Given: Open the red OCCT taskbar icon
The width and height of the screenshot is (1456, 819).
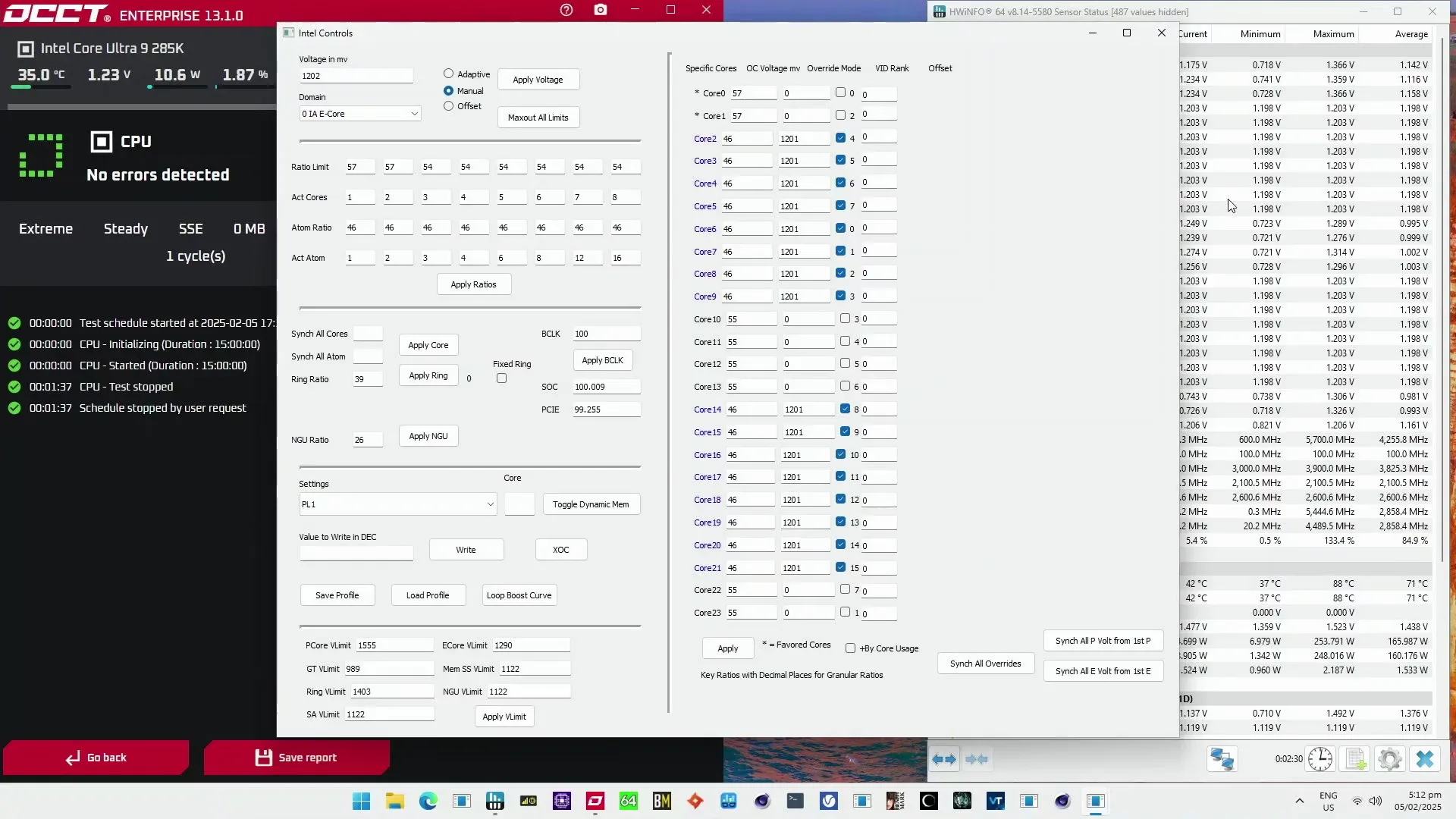Looking at the screenshot, I should (x=595, y=801).
